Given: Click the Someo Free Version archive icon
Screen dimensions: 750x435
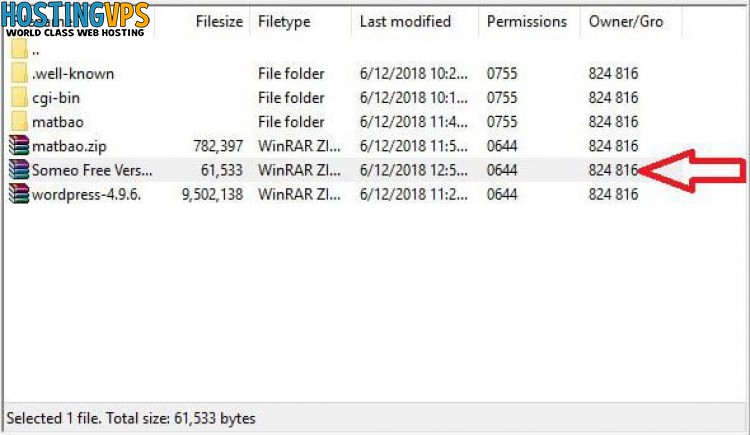Looking at the screenshot, I should pyautogui.click(x=19, y=170).
